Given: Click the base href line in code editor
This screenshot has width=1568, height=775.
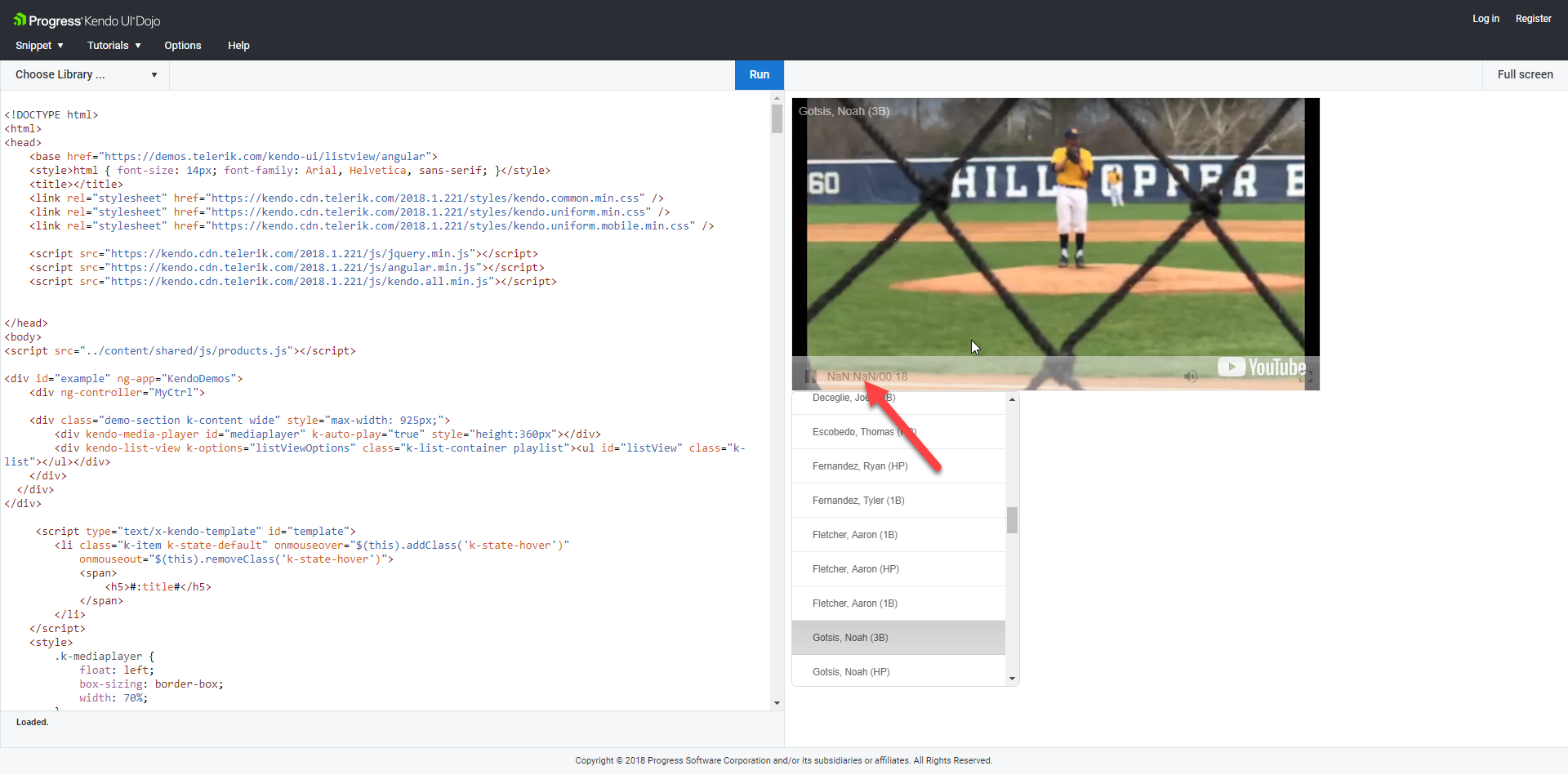Looking at the screenshot, I should (234, 157).
